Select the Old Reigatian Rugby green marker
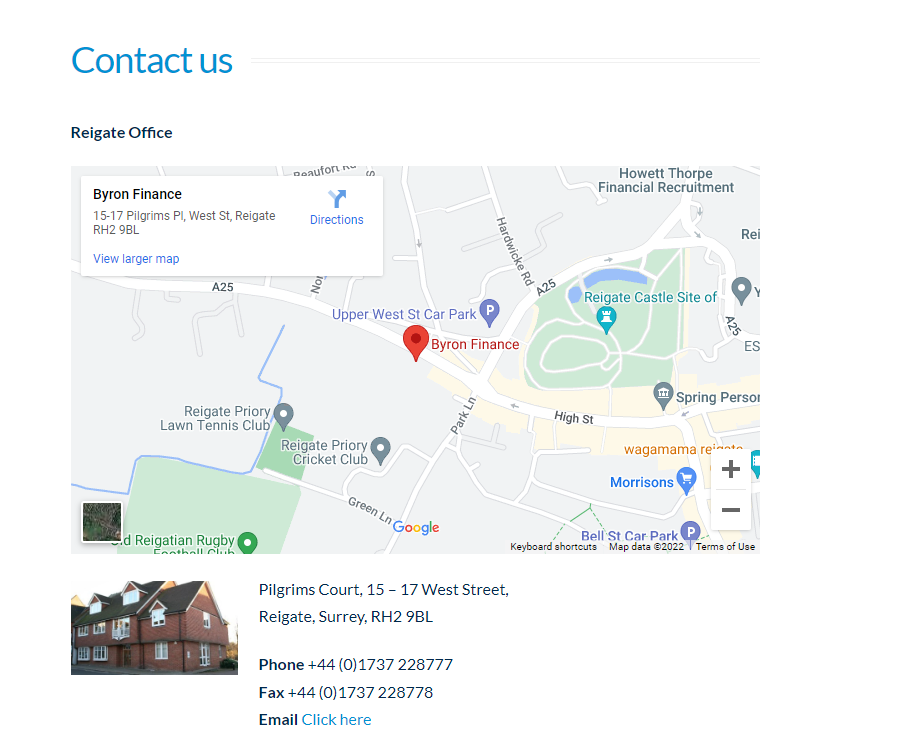Viewport: 907px width, 753px height. 248,542
